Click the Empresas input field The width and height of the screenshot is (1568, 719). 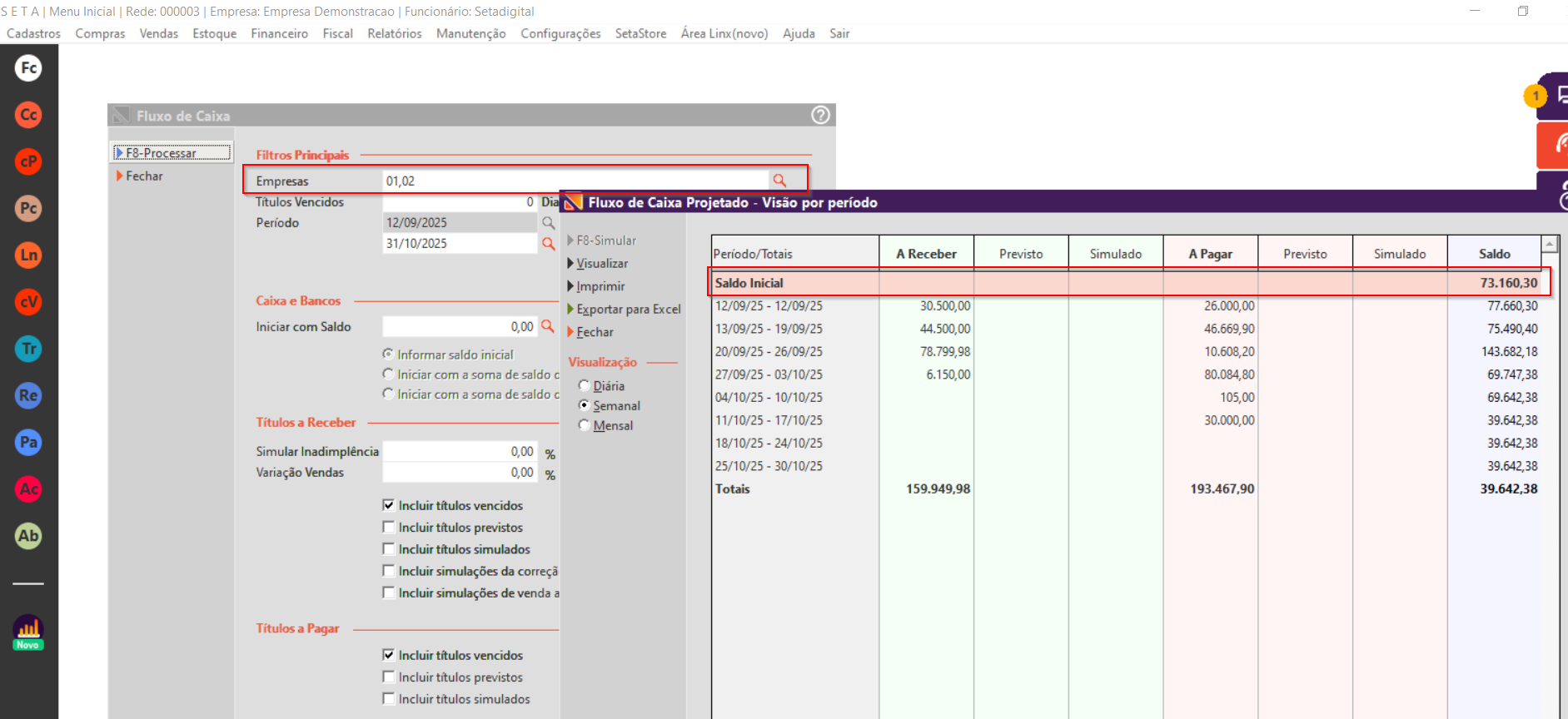pos(575,181)
